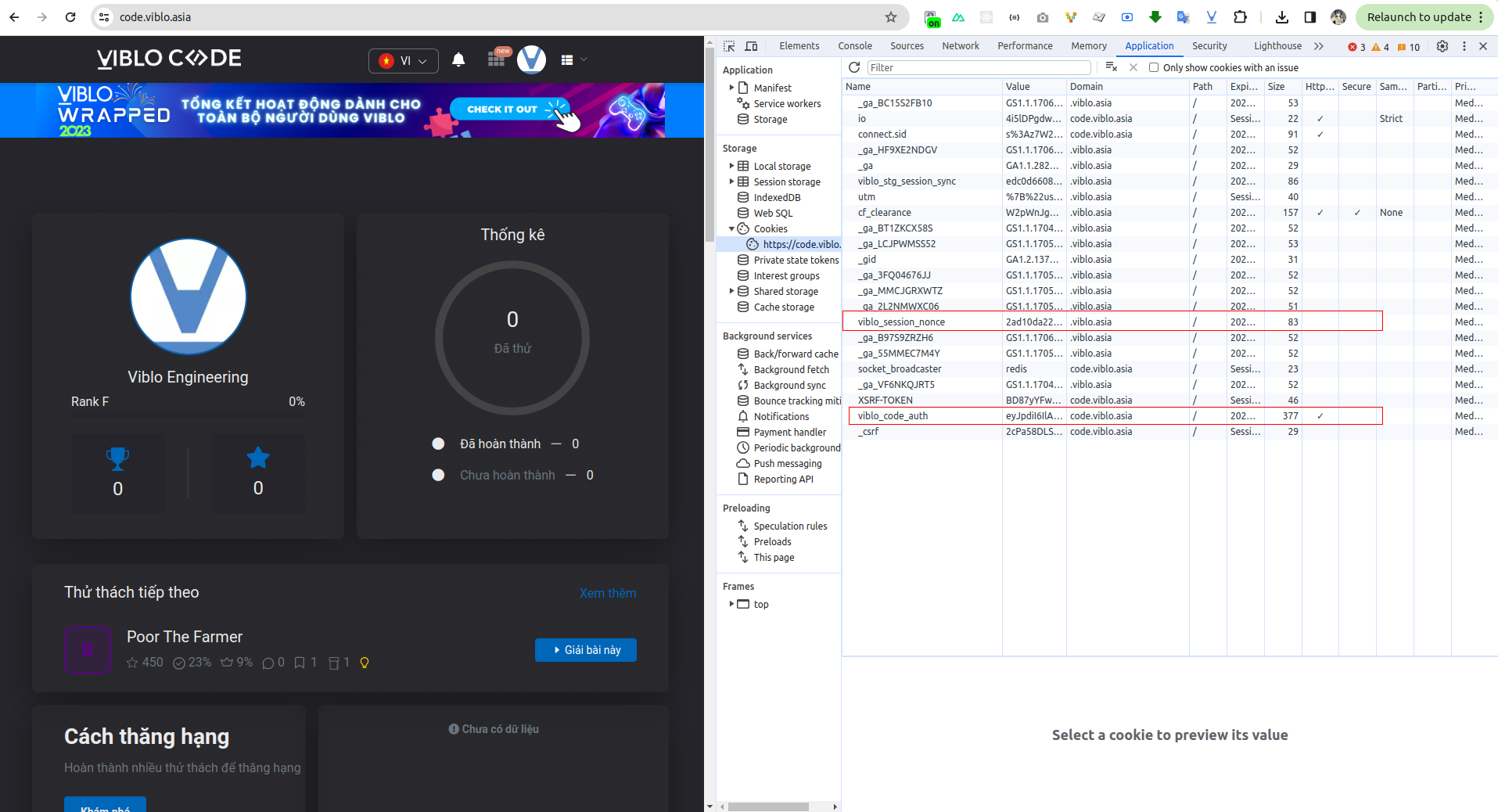Expand Local storage in the Application sidebar
The height and width of the screenshot is (812, 1498).
point(731,166)
